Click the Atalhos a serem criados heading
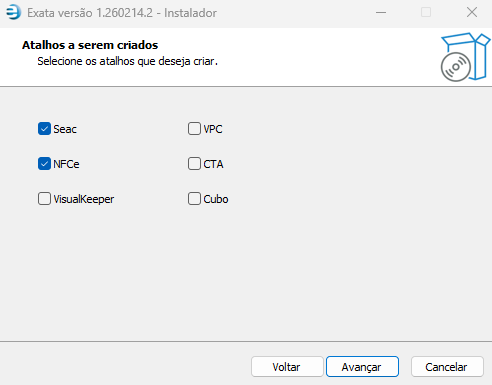 coord(90,45)
